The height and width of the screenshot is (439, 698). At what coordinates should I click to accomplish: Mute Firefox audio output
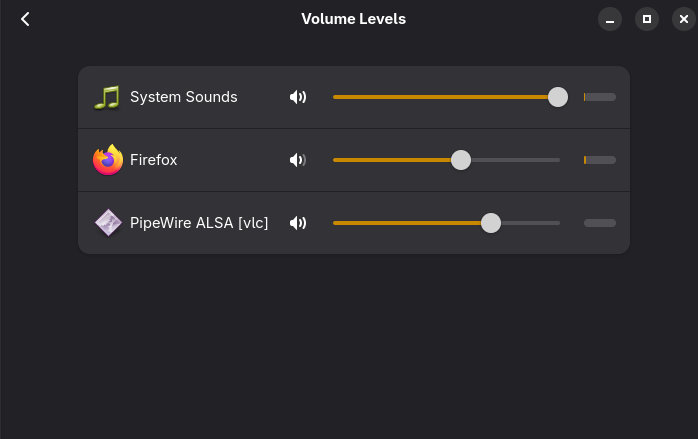pyautogui.click(x=297, y=160)
